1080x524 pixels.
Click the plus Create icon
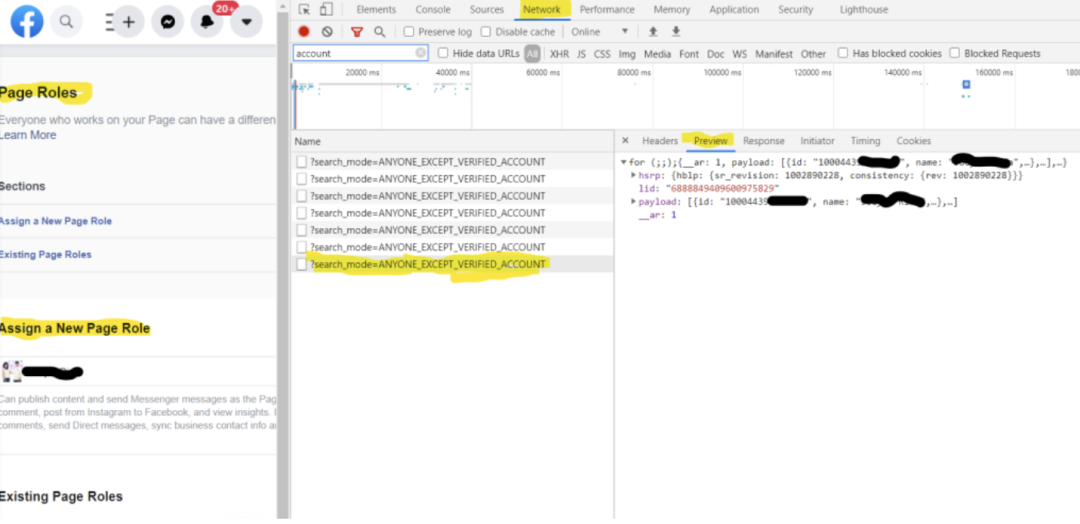[x=128, y=21]
